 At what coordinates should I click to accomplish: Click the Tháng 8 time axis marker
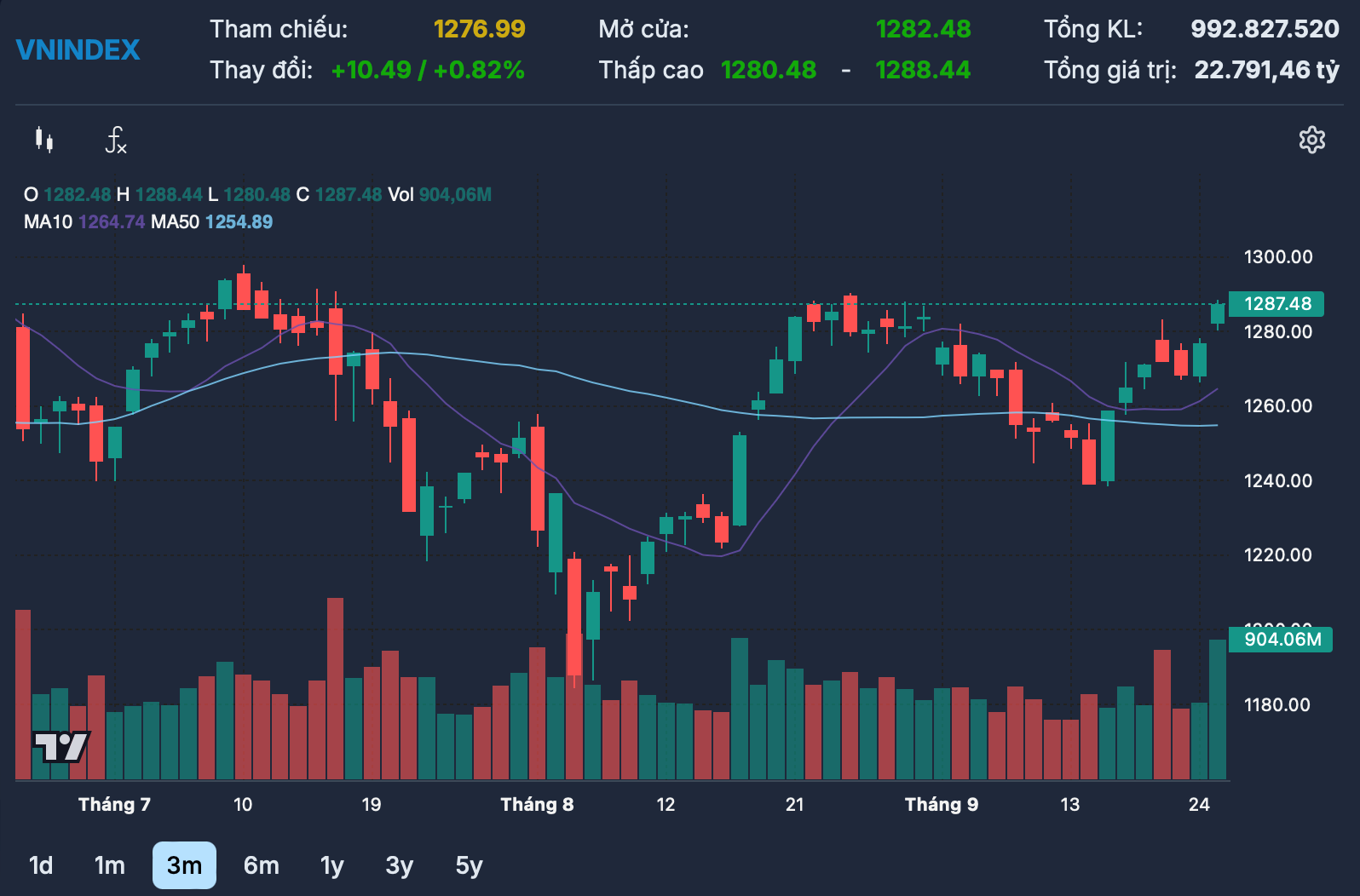coord(537,804)
